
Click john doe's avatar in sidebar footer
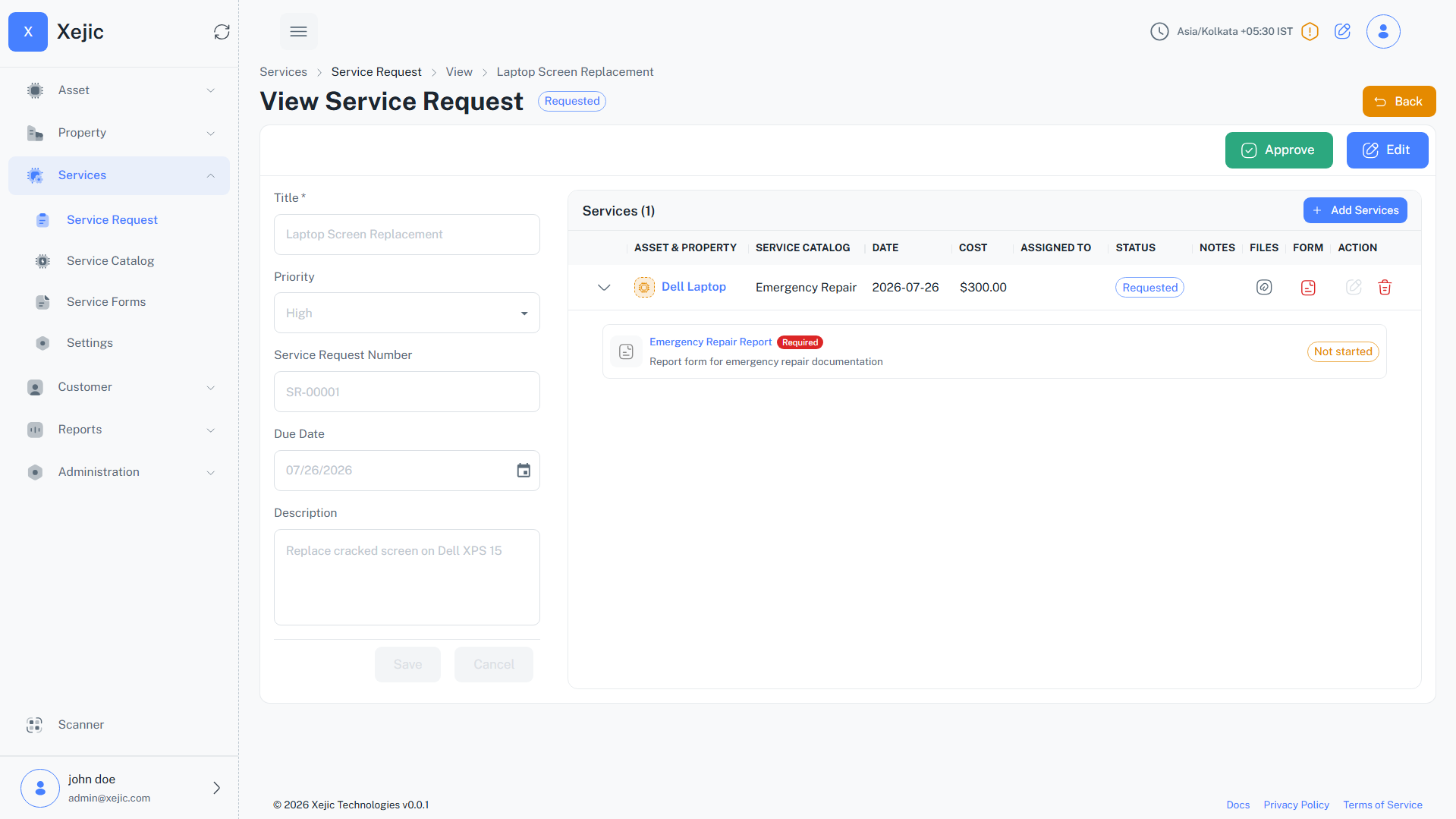[x=40, y=788]
